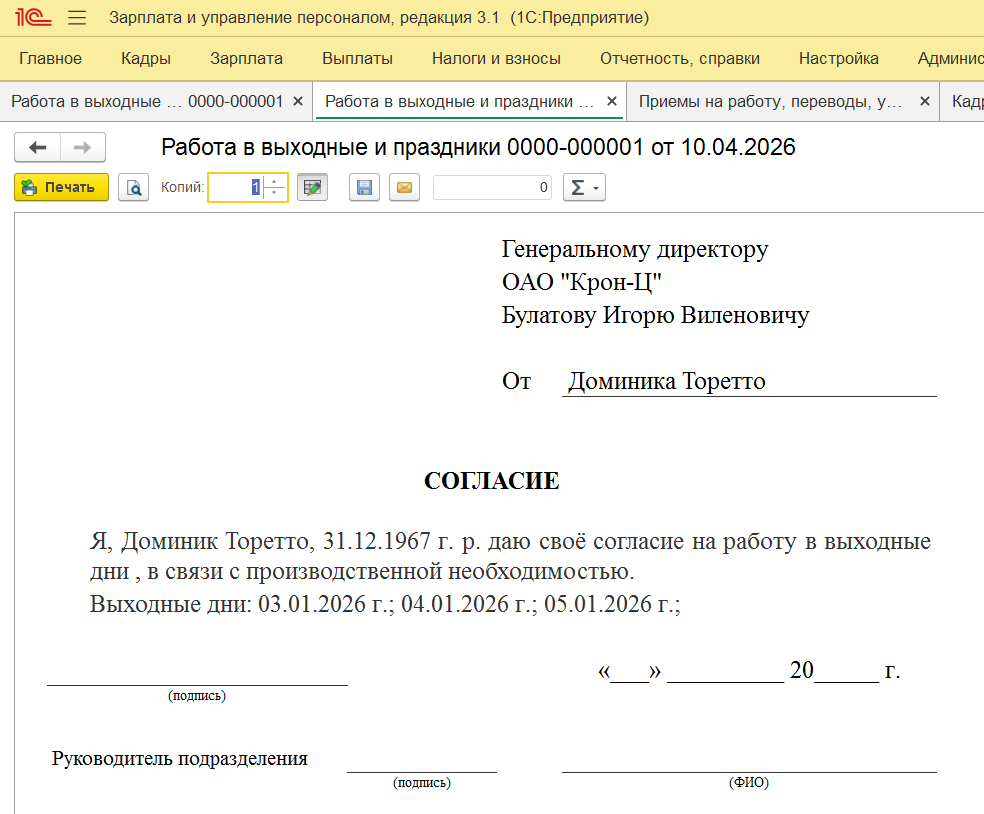
Task: Click the sum value field showing 0
Action: 493,187
